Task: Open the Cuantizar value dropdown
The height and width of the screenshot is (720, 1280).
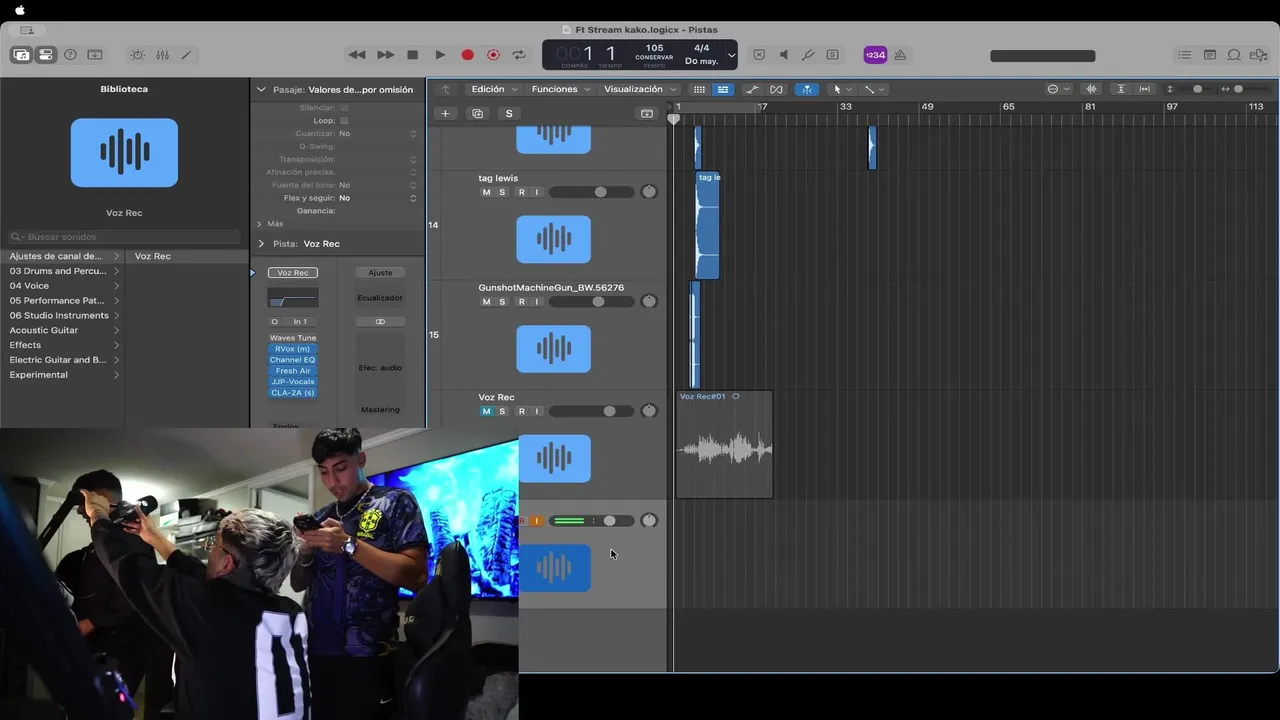Action: 378,133
